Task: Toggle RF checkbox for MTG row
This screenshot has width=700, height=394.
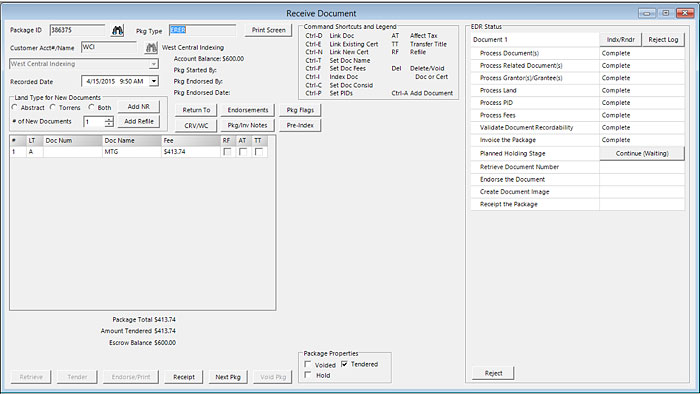Action: [x=227, y=152]
